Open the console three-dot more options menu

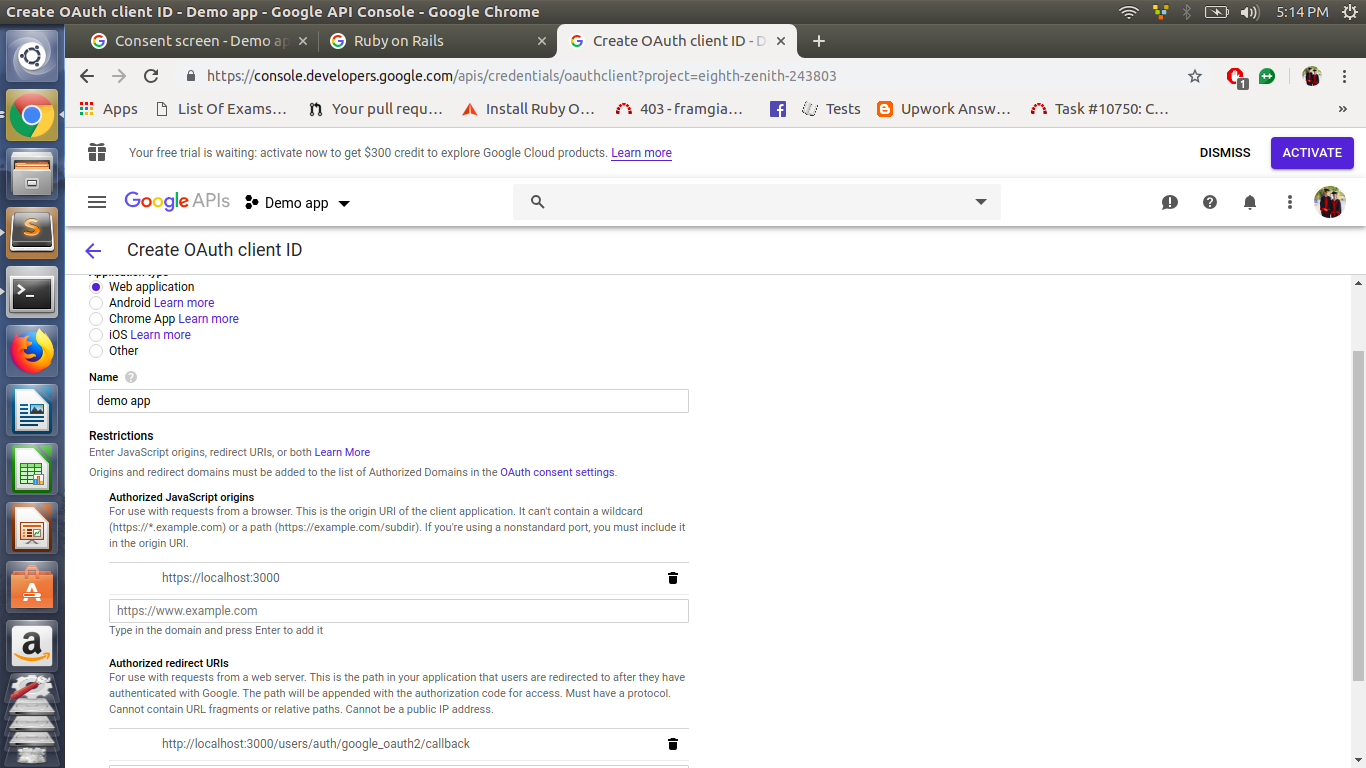1290,202
